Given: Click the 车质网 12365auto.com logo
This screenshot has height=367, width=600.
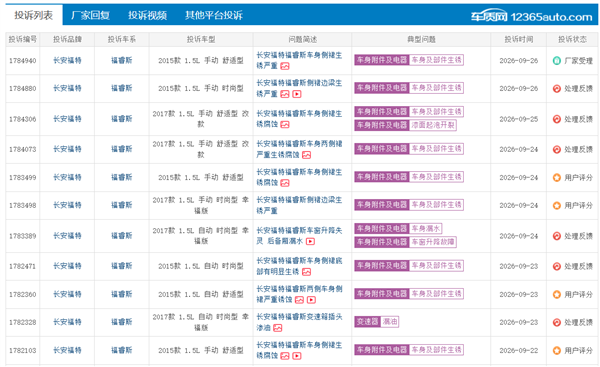Looking at the screenshot, I should 532,16.
